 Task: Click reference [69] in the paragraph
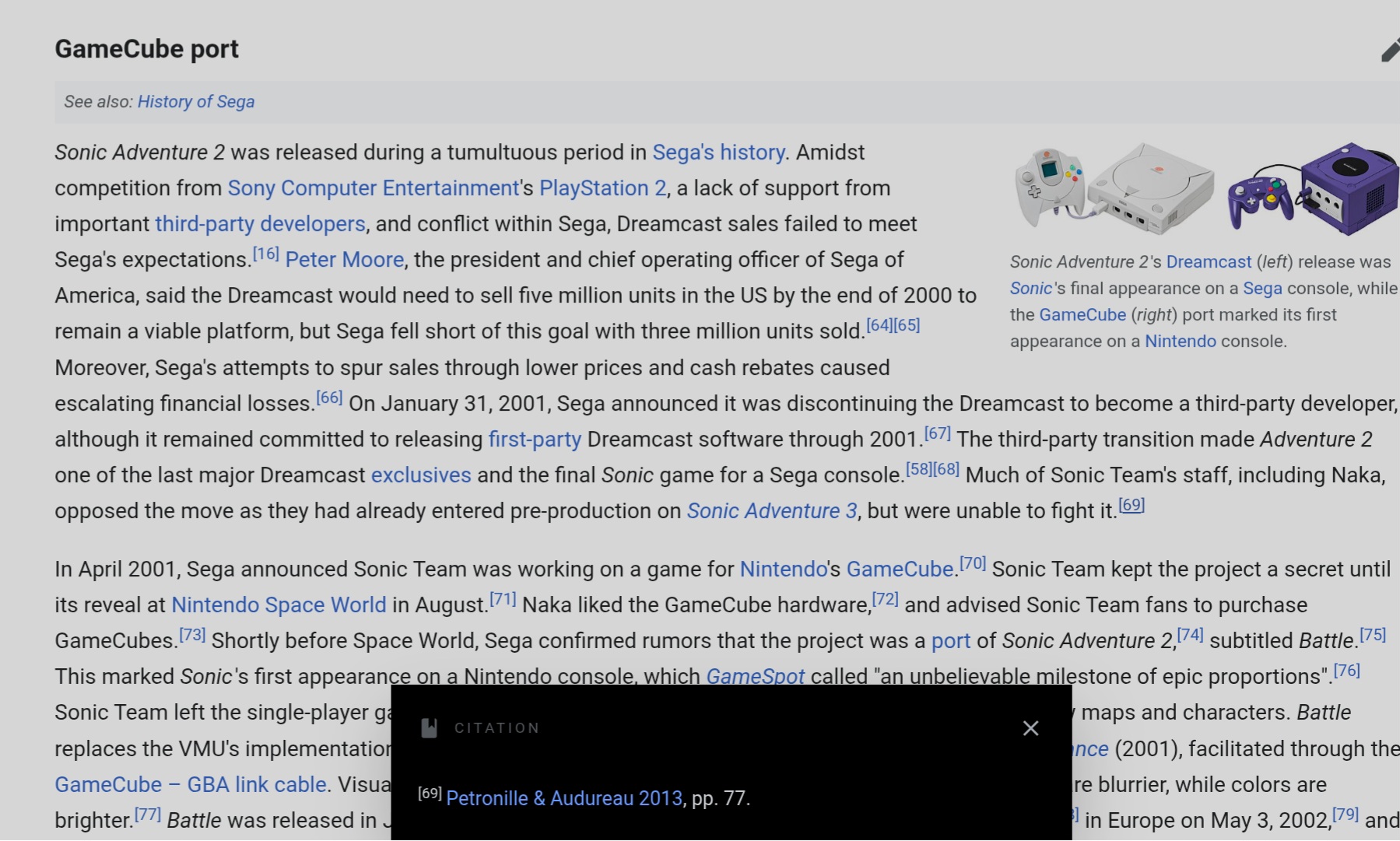(1132, 505)
